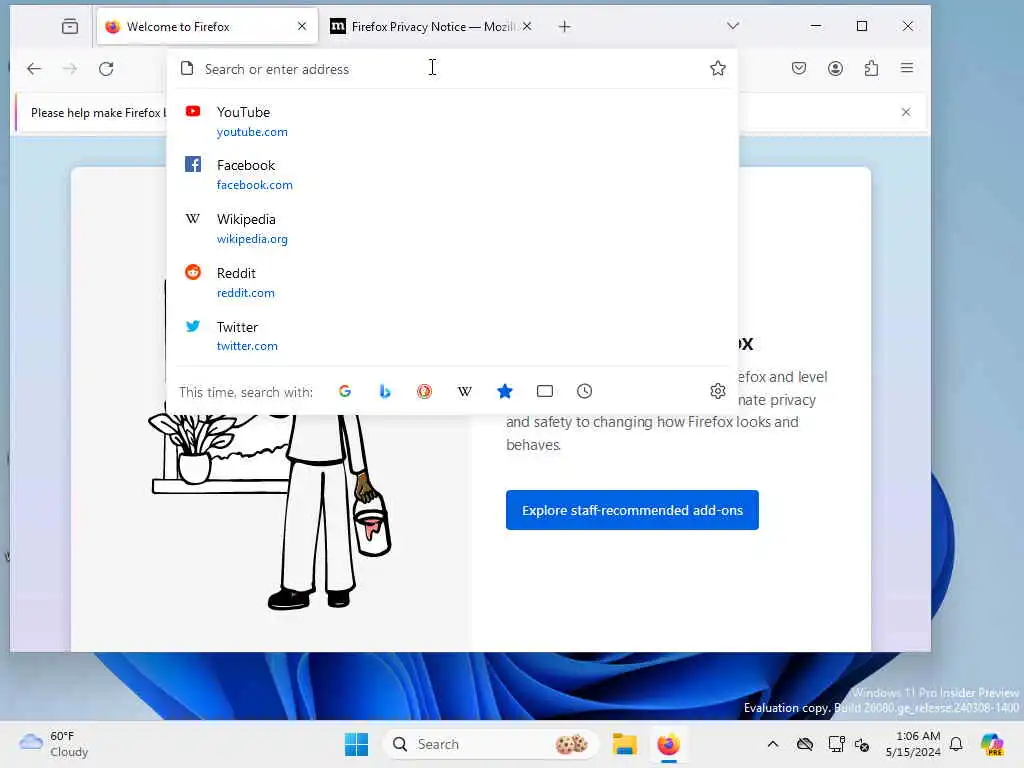Show hidden system tray icons chevron
The height and width of the screenshot is (768, 1024).
click(x=773, y=744)
